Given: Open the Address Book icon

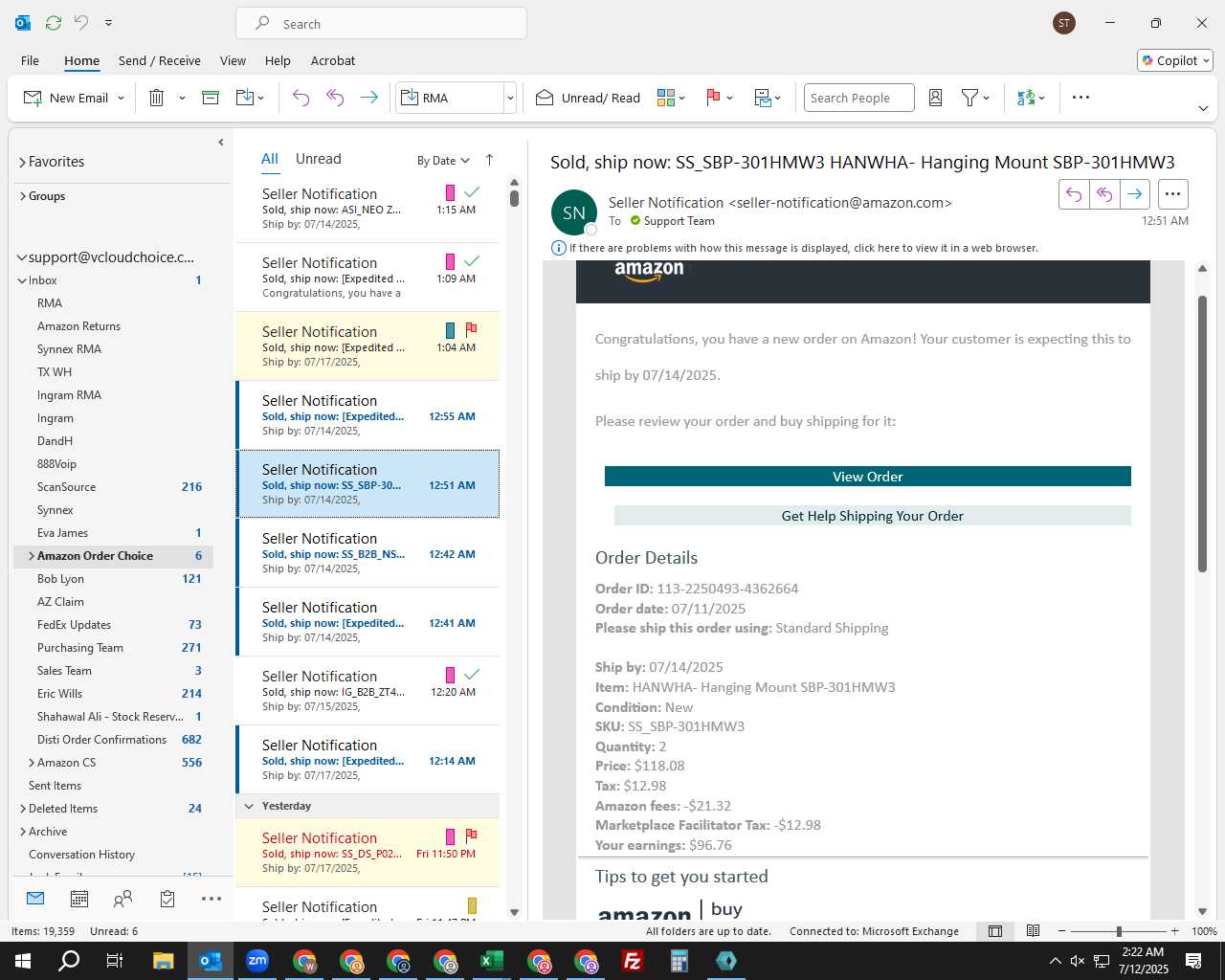Looking at the screenshot, I should click(x=936, y=98).
